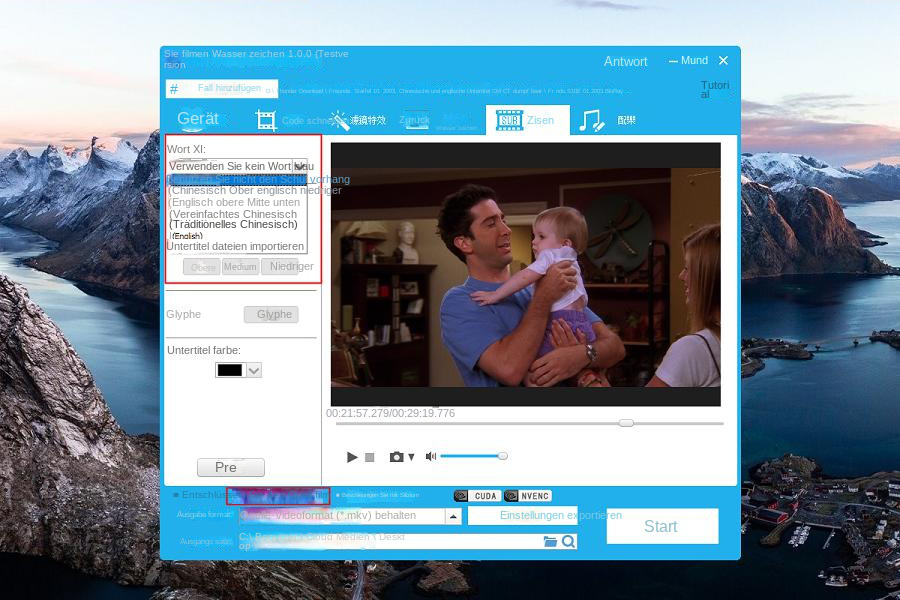900x600 pixels.
Task: Click the video preview frame
Action: [x=526, y=274]
